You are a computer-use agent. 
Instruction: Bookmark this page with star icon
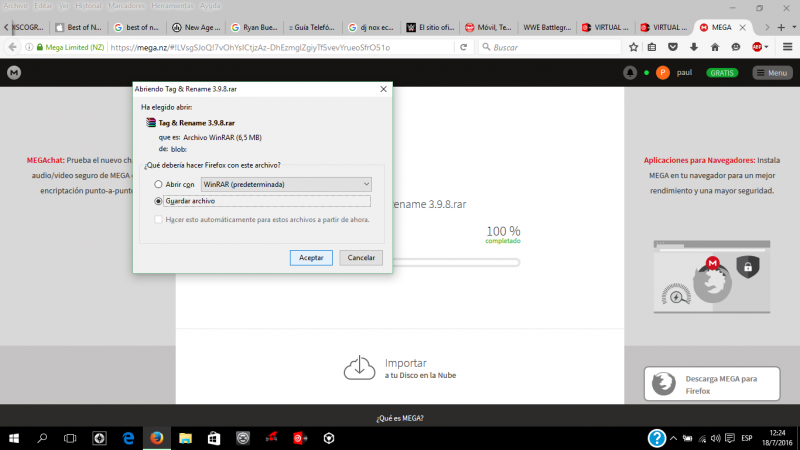pos(633,47)
